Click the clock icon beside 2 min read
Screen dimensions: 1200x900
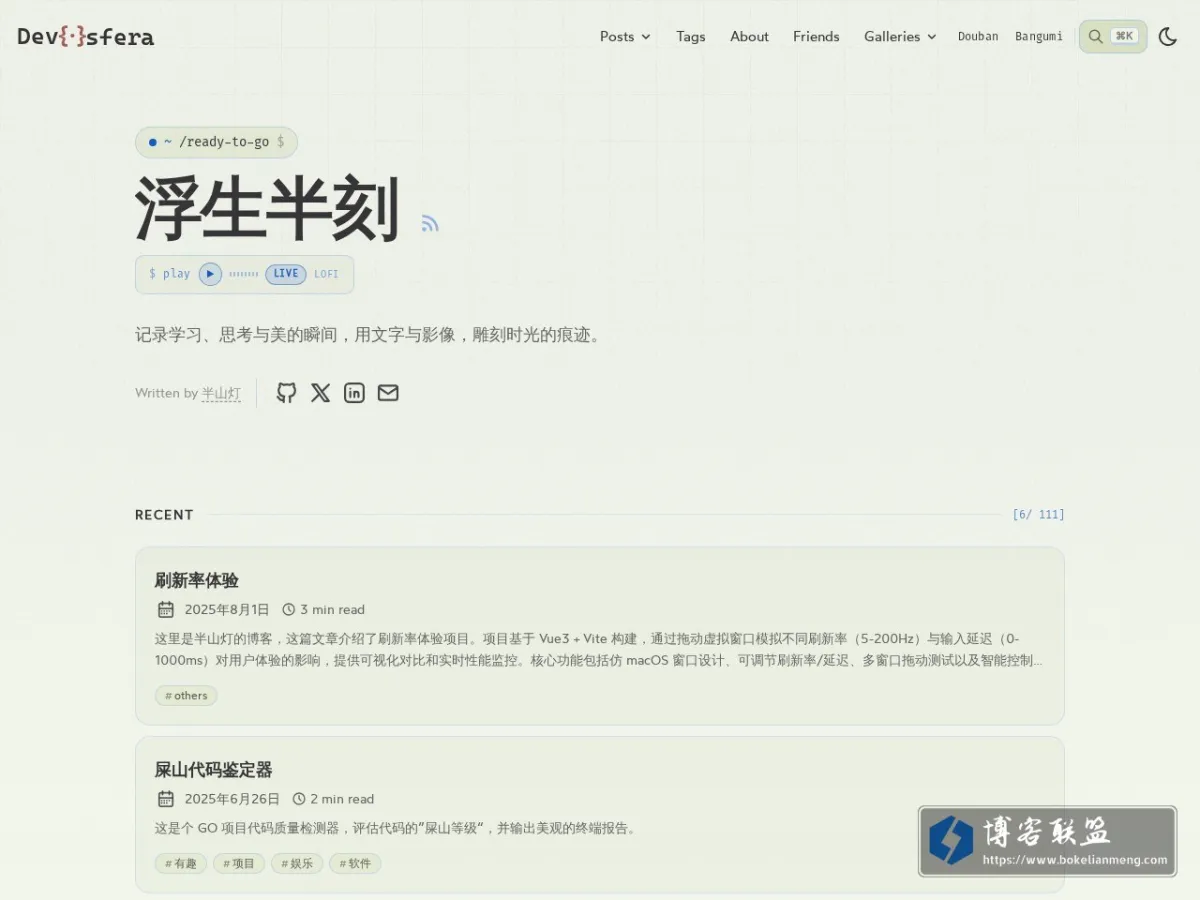coord(299,799)
